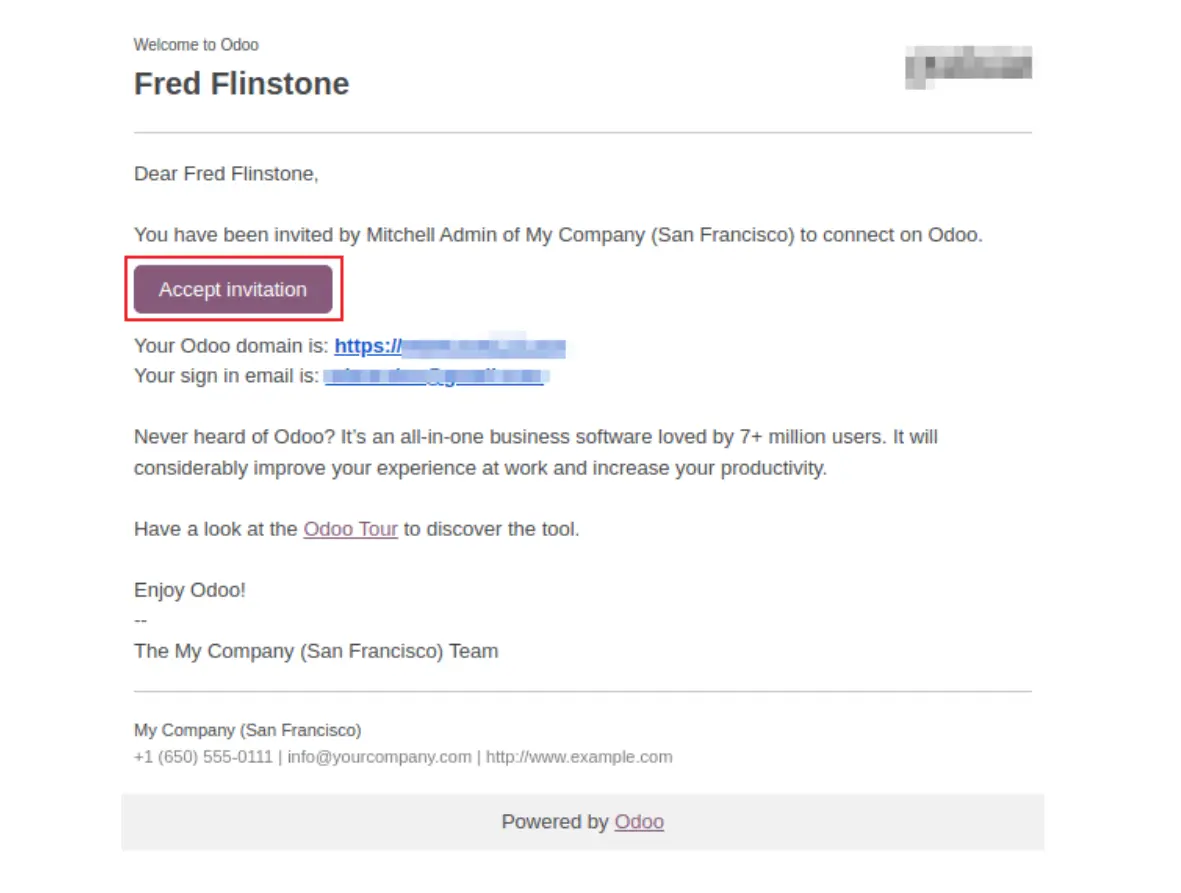Click info@yourcompany.com in the footer

379,757
